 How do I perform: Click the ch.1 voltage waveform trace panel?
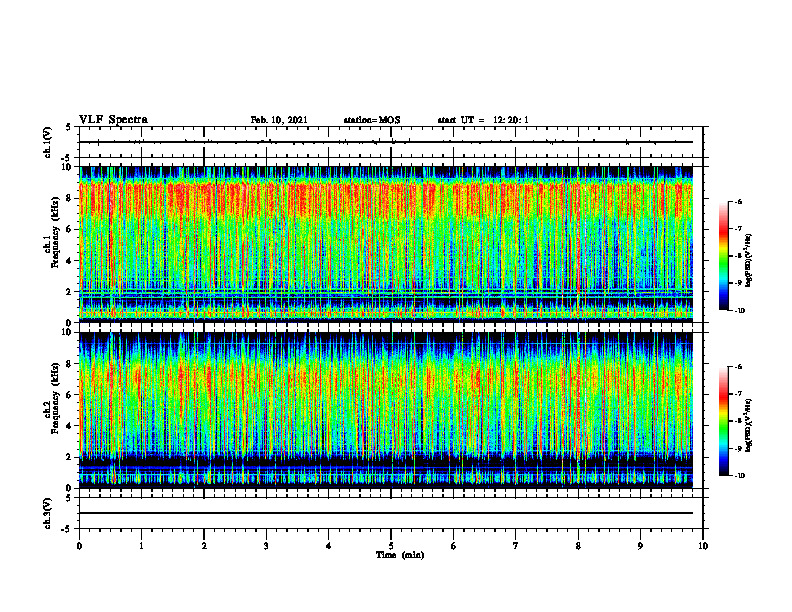pos(391,142)
